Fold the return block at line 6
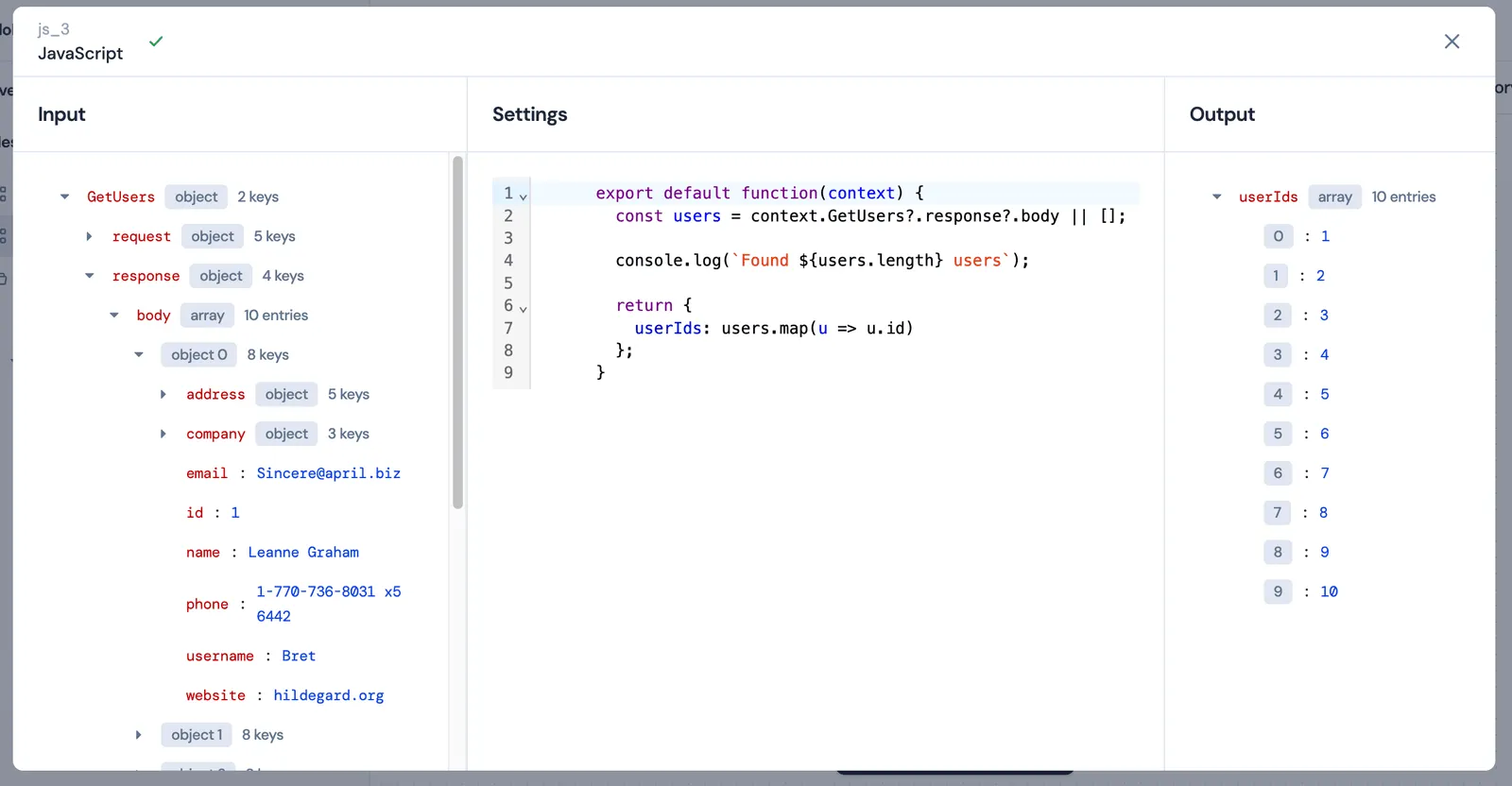 [524, 310]
